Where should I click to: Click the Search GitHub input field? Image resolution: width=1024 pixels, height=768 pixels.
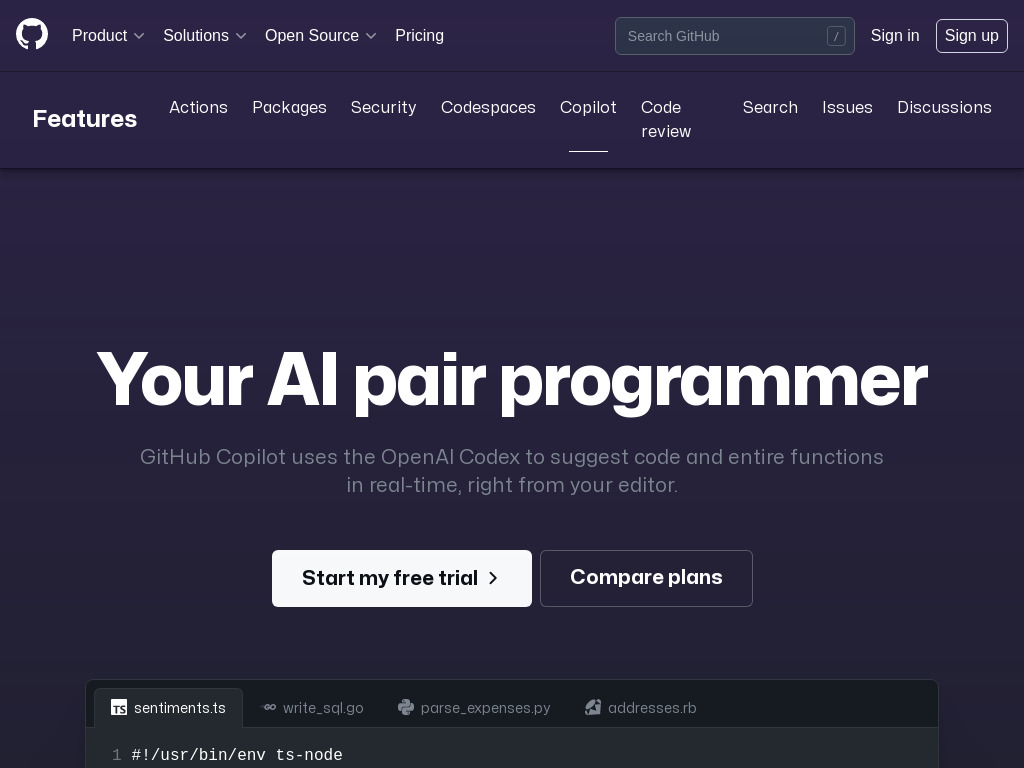pyautogui.click(x=720, y=36)
